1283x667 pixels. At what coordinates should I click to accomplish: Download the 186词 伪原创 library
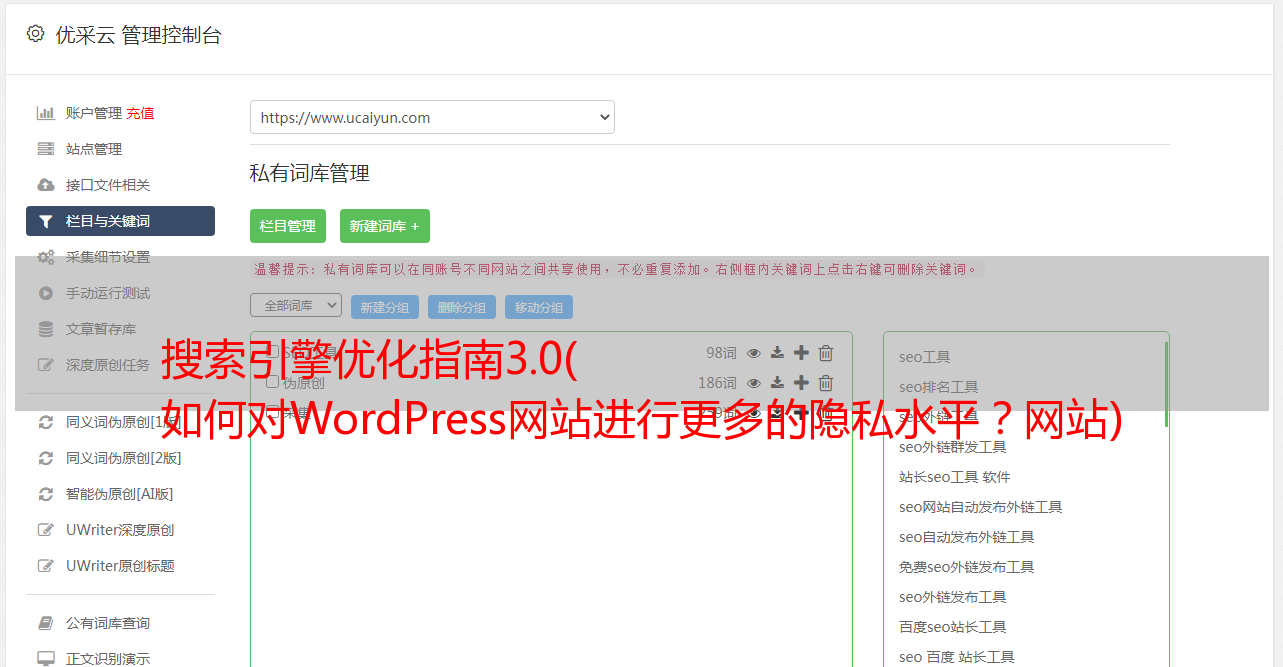click(x=777, y=383)
